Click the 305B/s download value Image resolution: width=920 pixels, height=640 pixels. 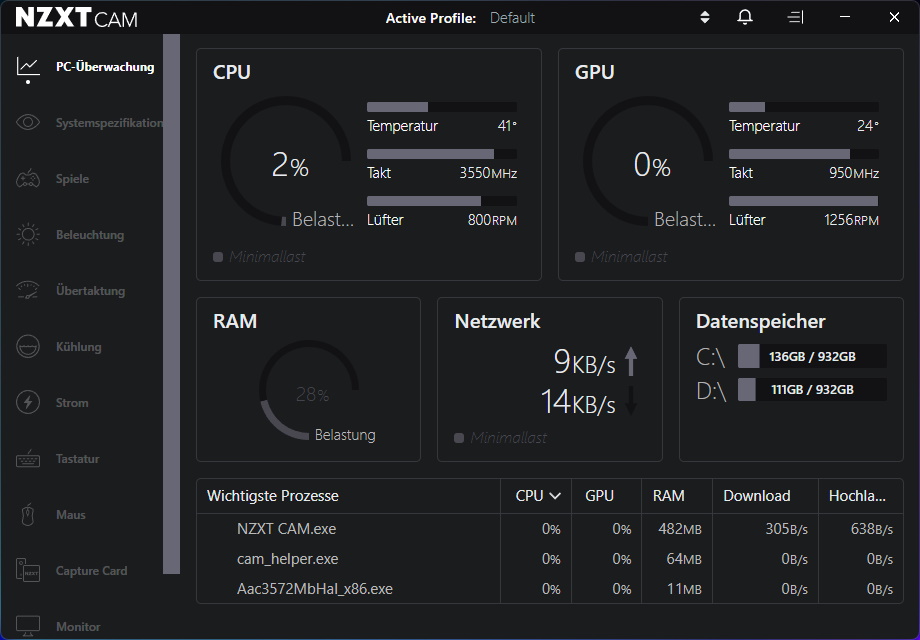786,529
